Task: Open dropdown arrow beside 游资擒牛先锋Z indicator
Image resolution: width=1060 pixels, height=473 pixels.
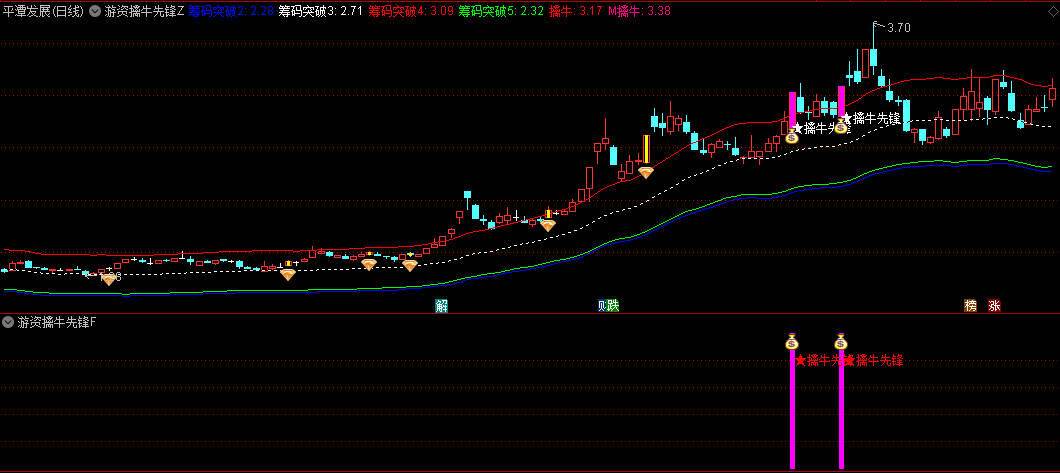Action: click(x=95, y=11)
